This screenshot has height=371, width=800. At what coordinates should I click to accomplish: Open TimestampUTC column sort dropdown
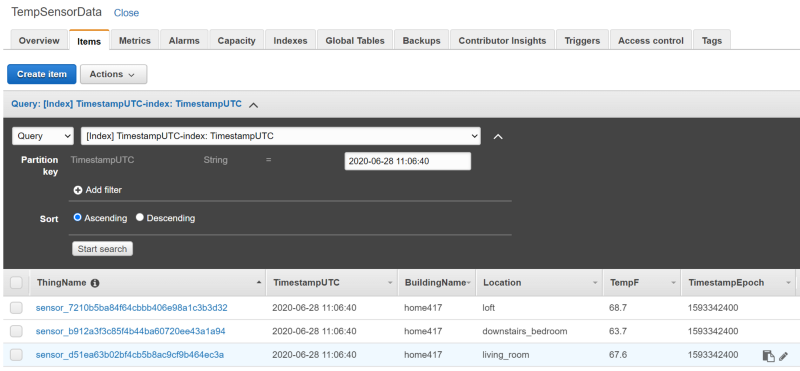[x=390, y=283]
